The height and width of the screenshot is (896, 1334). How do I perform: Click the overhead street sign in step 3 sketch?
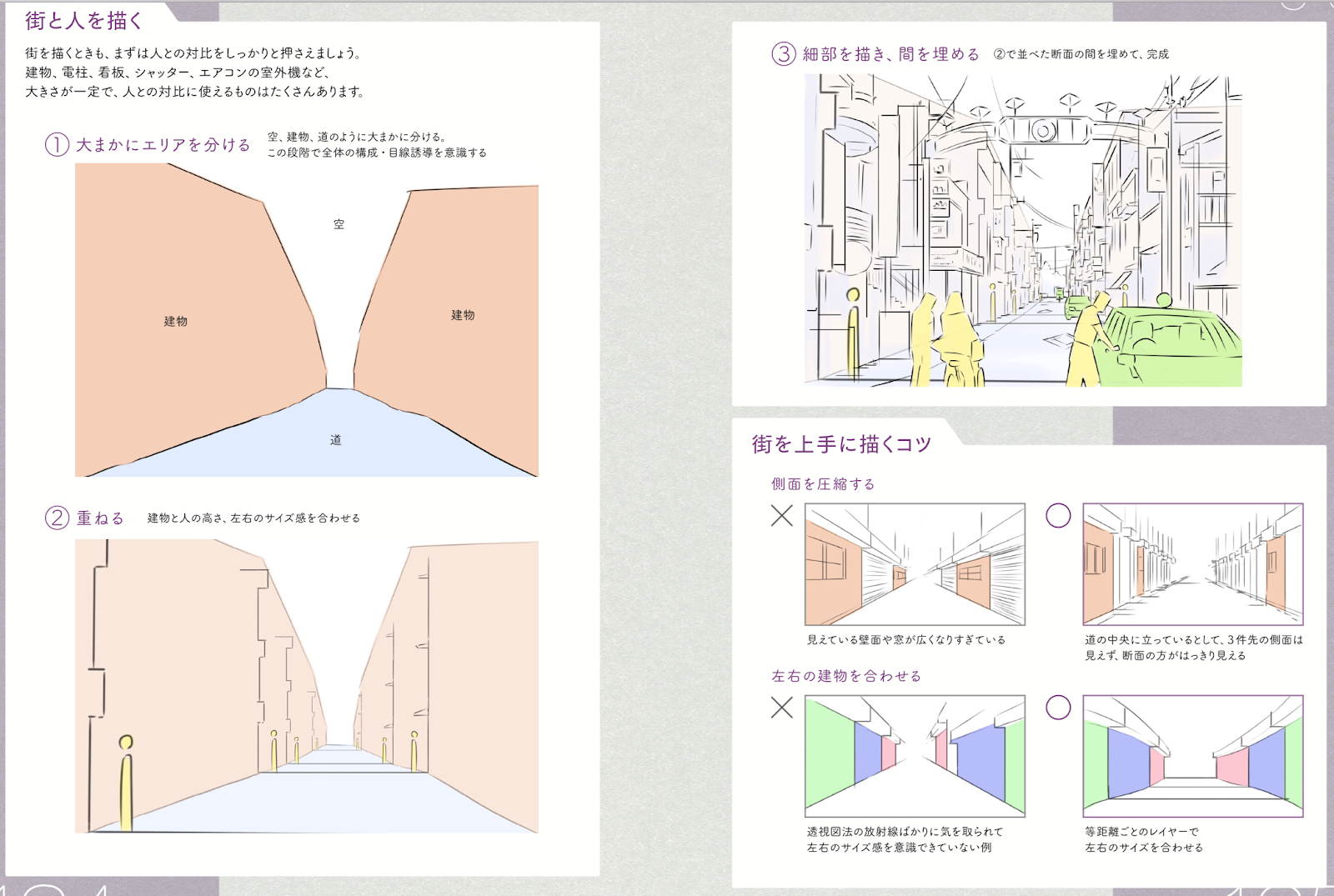click(1043, 130)
